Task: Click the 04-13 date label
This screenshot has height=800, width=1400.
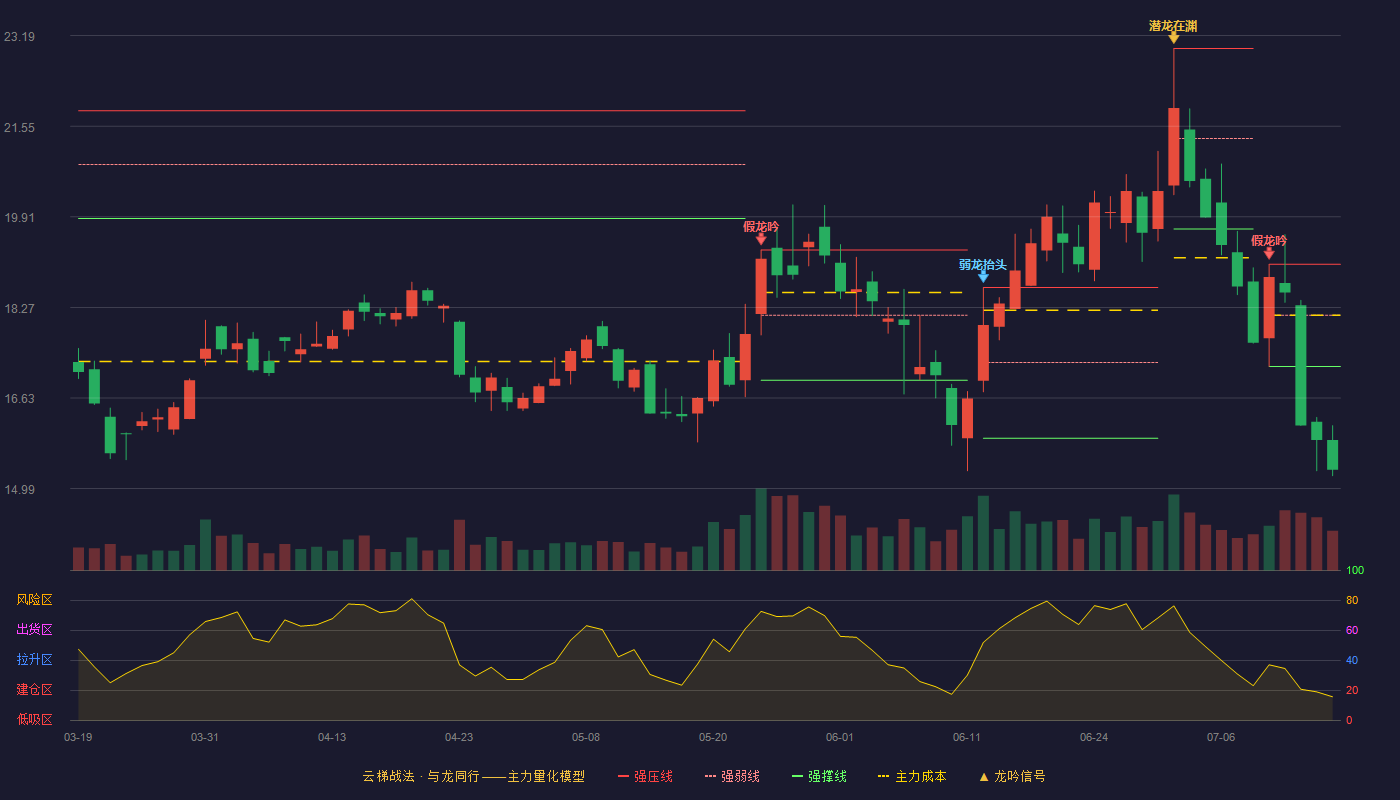Action: coord(332,737)
